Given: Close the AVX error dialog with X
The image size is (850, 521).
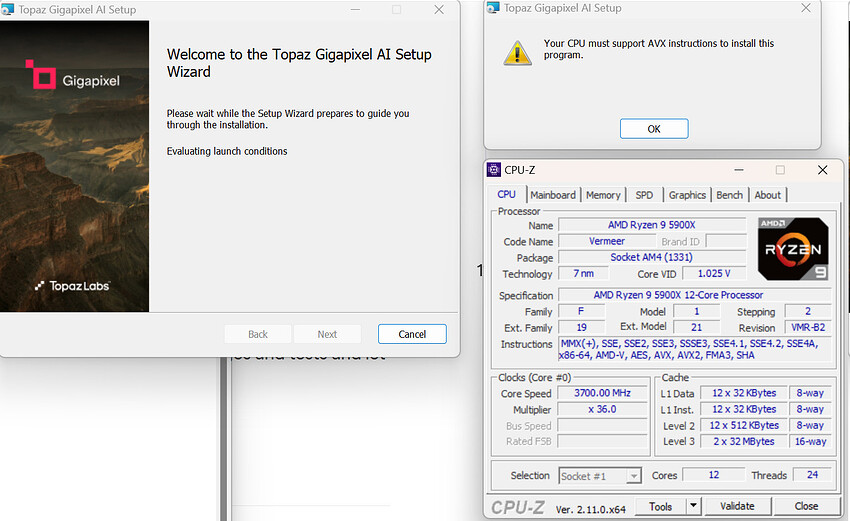Looking at the screenshot, I should click(x=806, y=8).
